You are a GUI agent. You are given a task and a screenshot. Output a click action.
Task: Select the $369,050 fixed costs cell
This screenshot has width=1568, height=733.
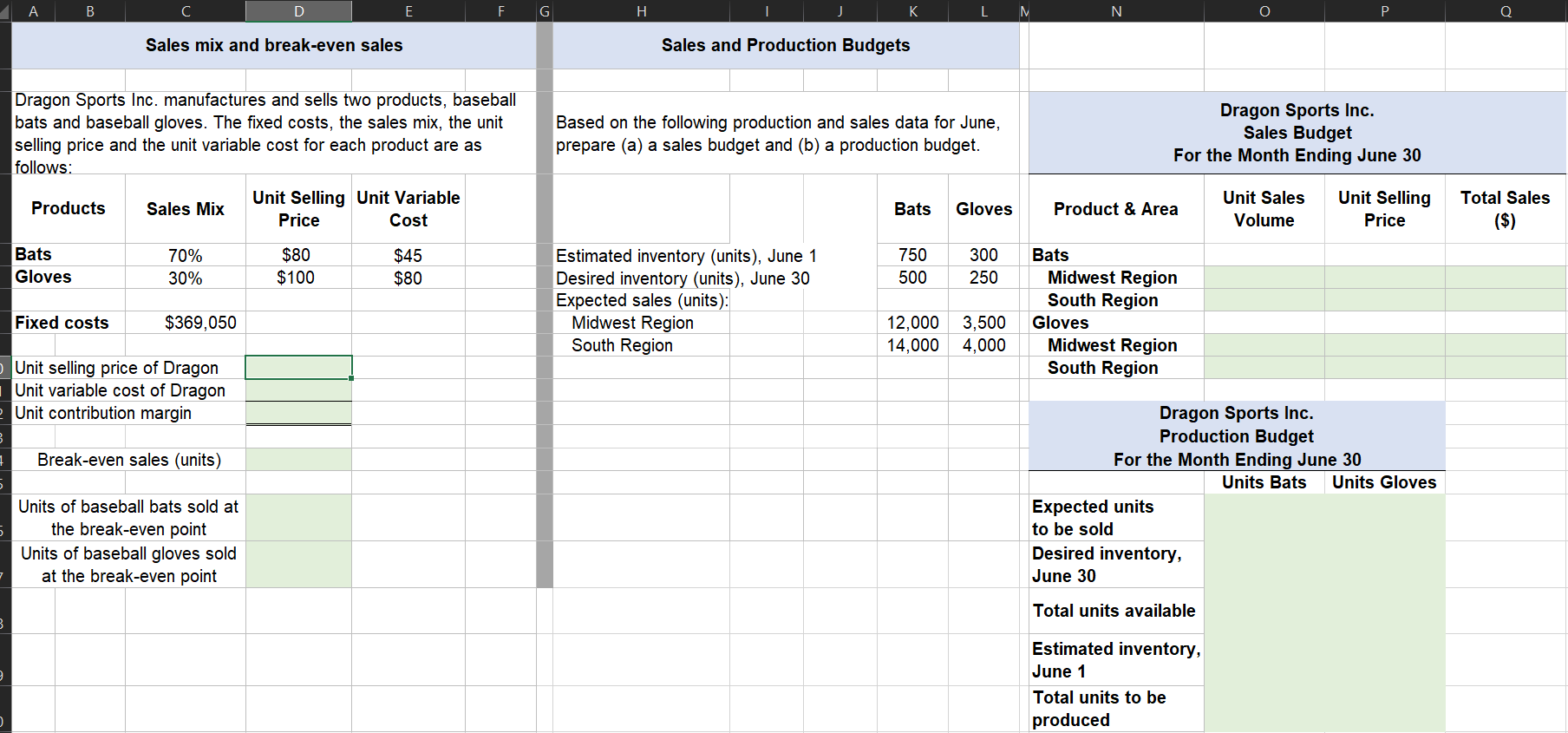[186, 323]
